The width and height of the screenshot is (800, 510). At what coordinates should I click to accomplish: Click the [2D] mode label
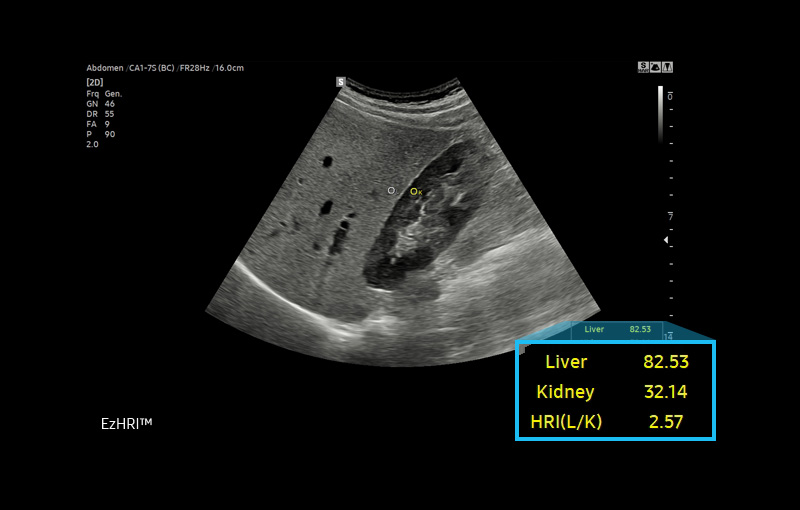tap(96, 82)
